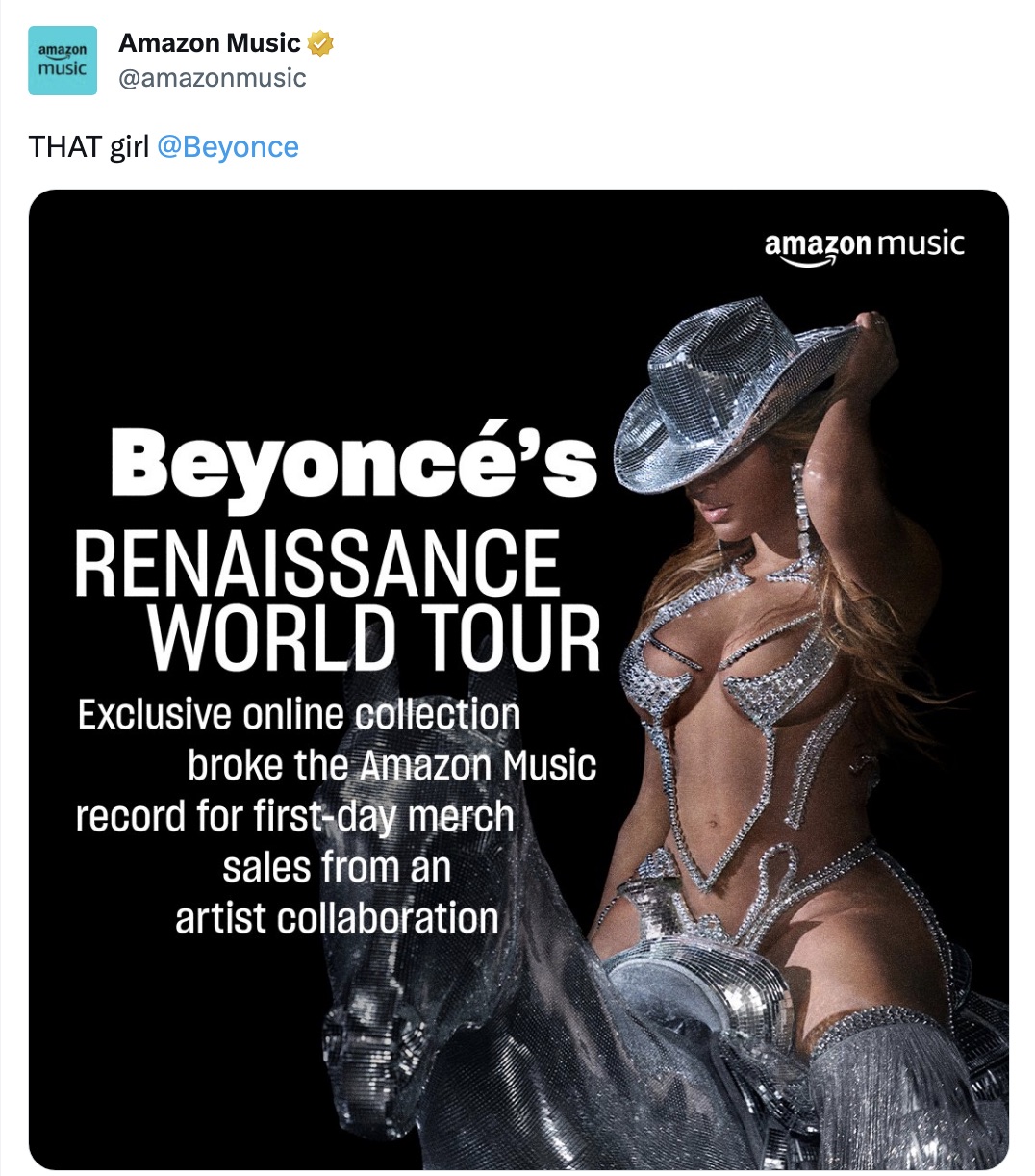Viewport: 1035px width, 1176px height.
Task: Click the "sales from an" line
Action: pos(336,867)
